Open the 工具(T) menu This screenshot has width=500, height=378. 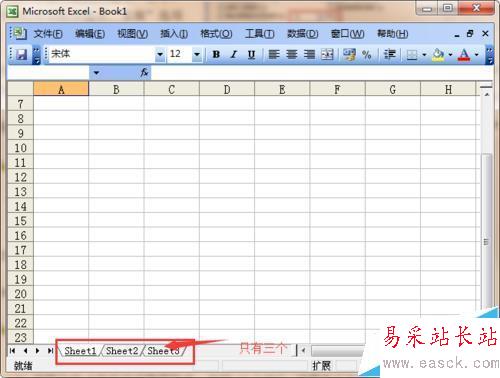(260, 34)
